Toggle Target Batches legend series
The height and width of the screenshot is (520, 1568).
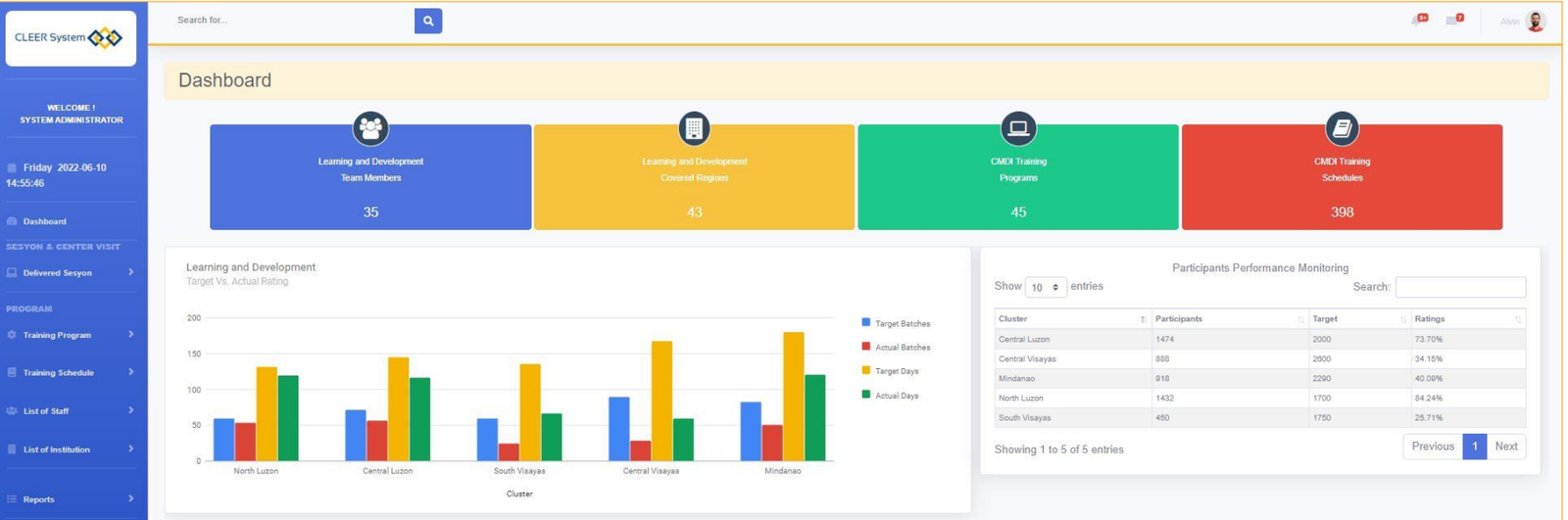pyautogui.click(x=896, y=323)
